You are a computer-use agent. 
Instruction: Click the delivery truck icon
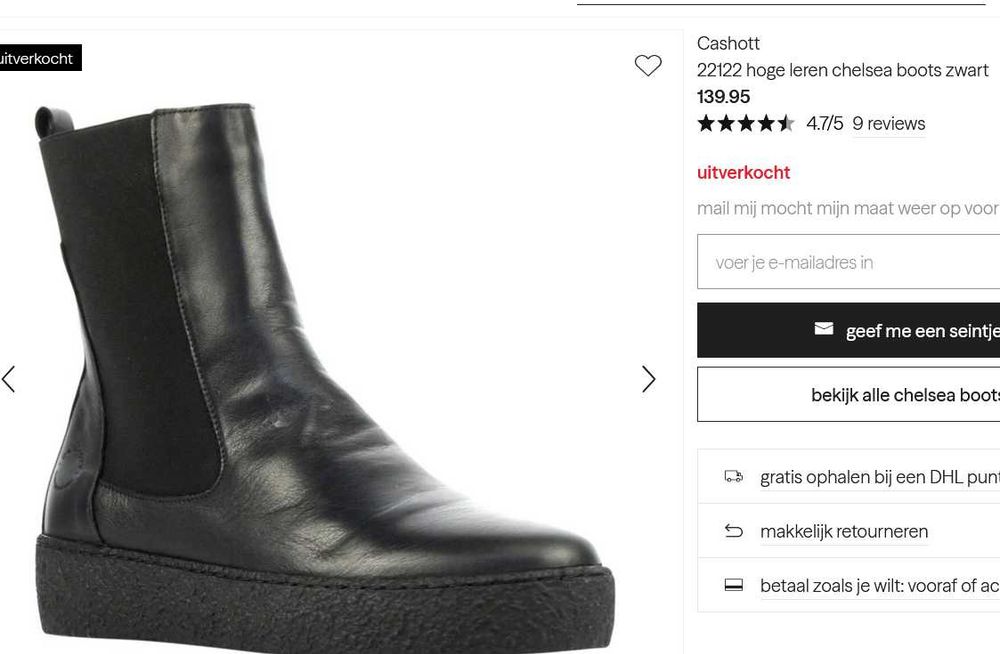click(734, 477)
